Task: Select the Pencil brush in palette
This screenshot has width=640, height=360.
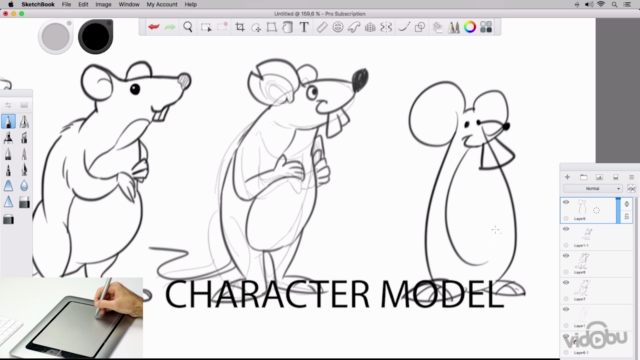Action: point(8,122)
